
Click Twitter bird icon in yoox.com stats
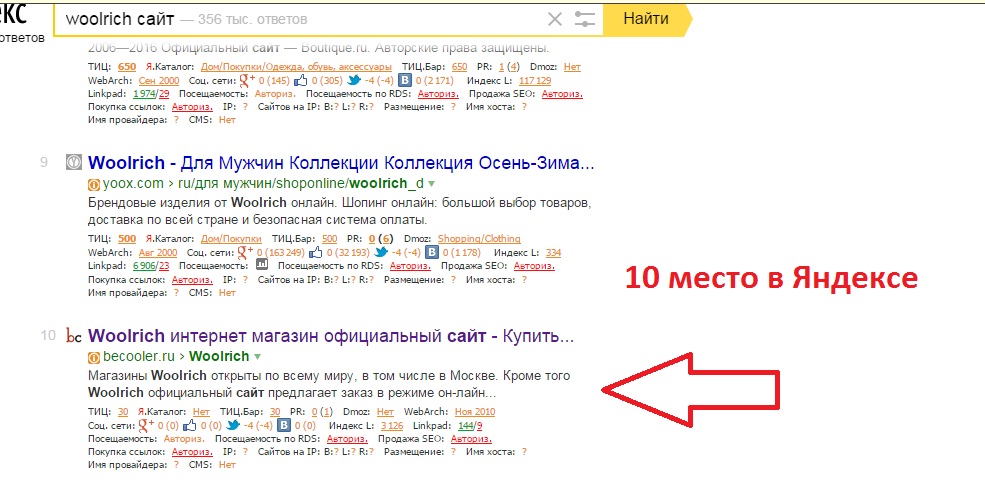[x=381, y=252]
